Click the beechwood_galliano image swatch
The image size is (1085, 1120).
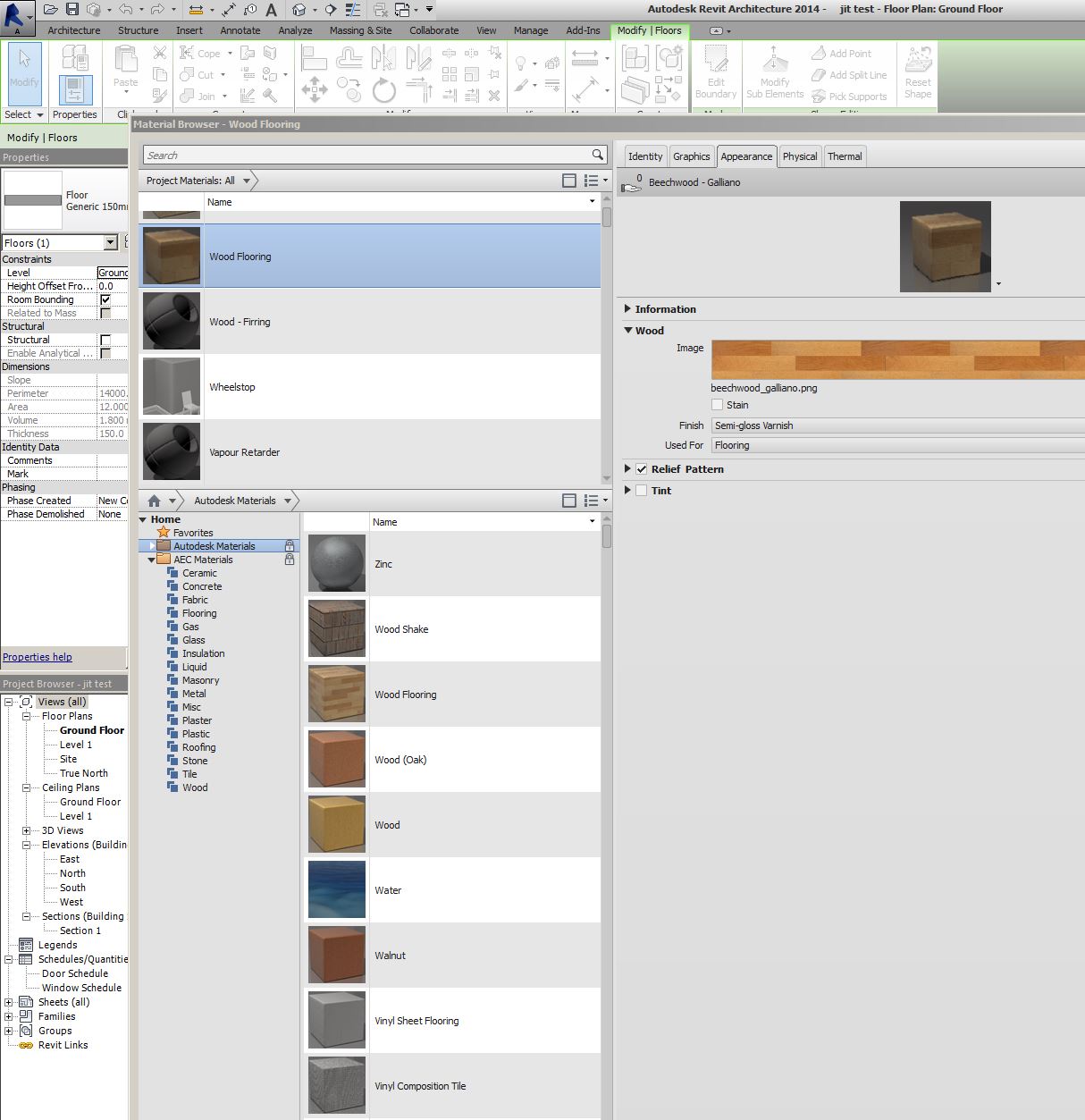click(897, 359)
